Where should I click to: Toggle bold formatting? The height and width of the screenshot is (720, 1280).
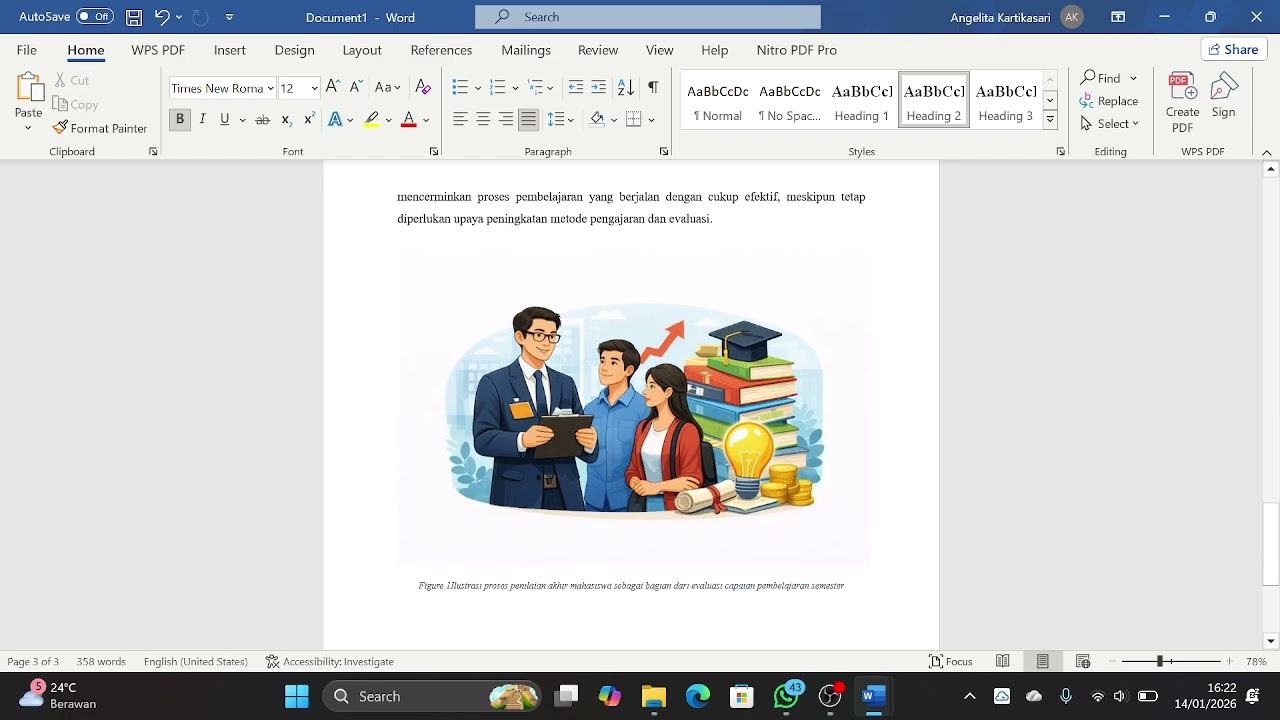[x=180, y=119]
